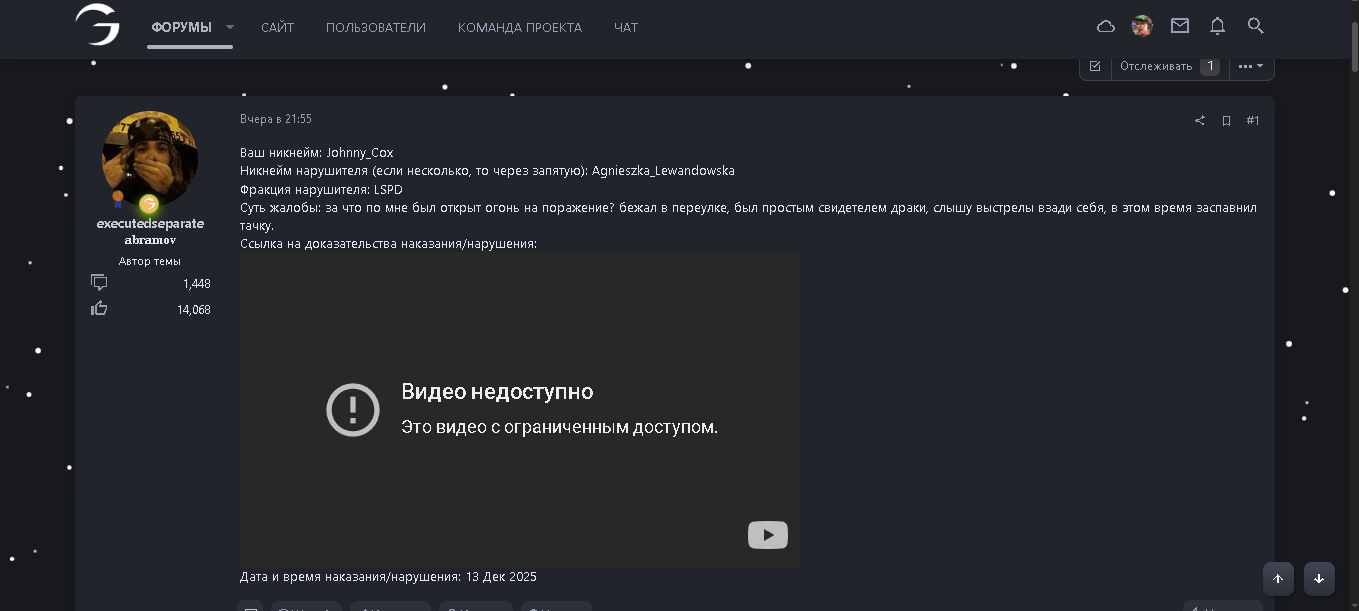Open the ПОЛЬЗОВАТЕЛИ menu item
The width and height of the screenshot is (1359, 611).
pyautogui.click(x=375, y=27)
